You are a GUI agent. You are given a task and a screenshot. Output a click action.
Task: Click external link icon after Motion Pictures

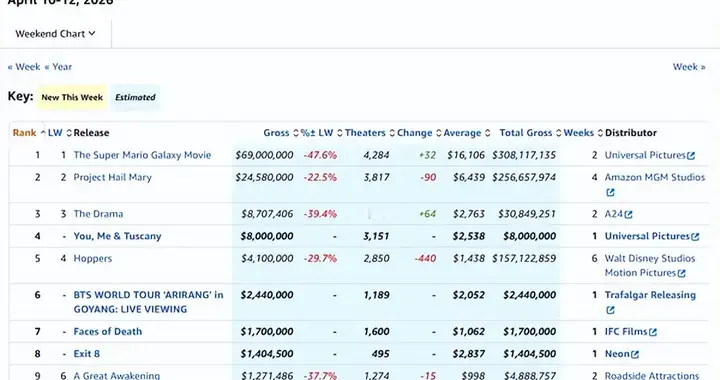pyautogui.click(x=681, y=274)
